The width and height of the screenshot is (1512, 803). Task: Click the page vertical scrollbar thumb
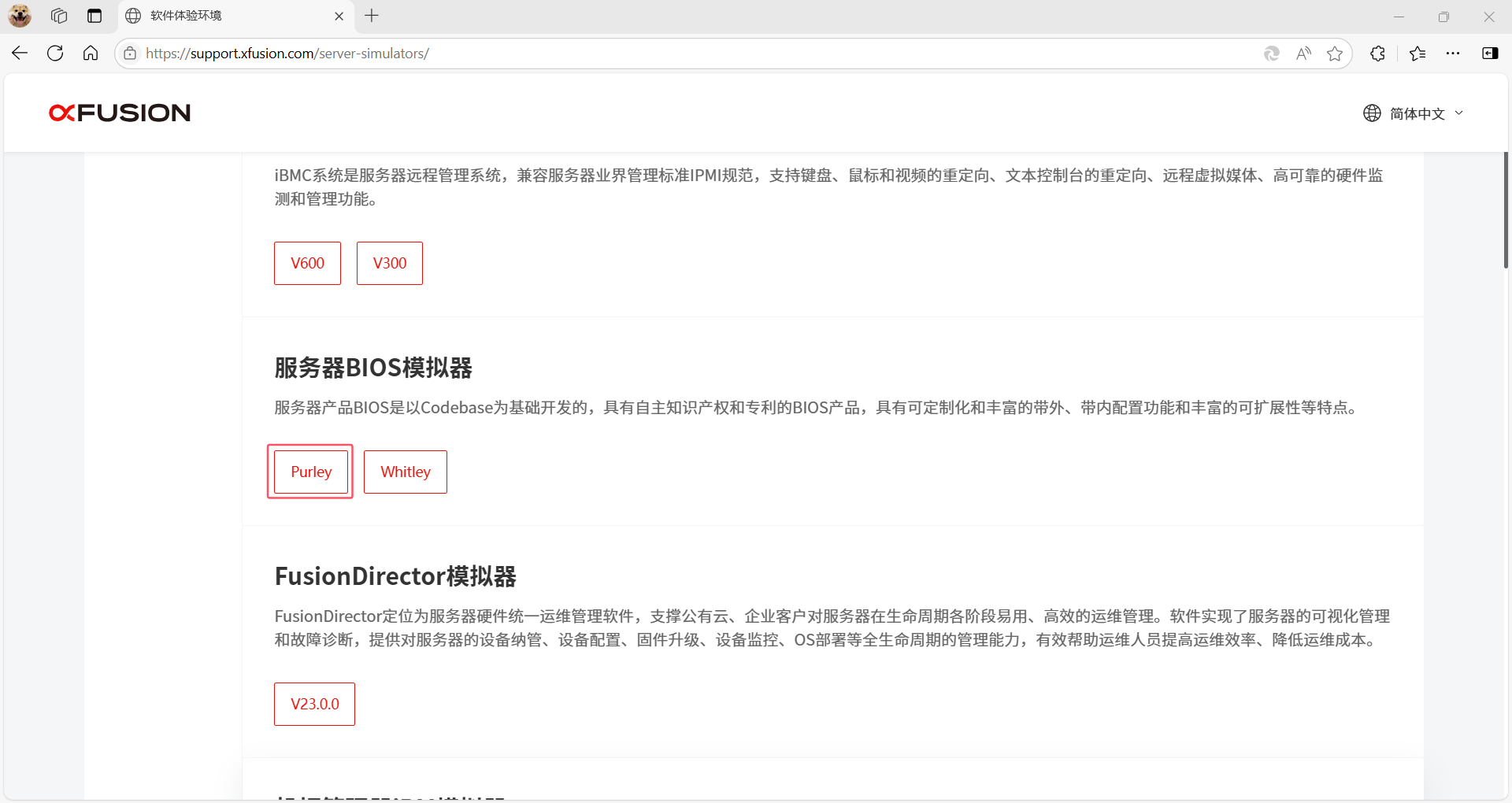click(x=1506, y=210)
